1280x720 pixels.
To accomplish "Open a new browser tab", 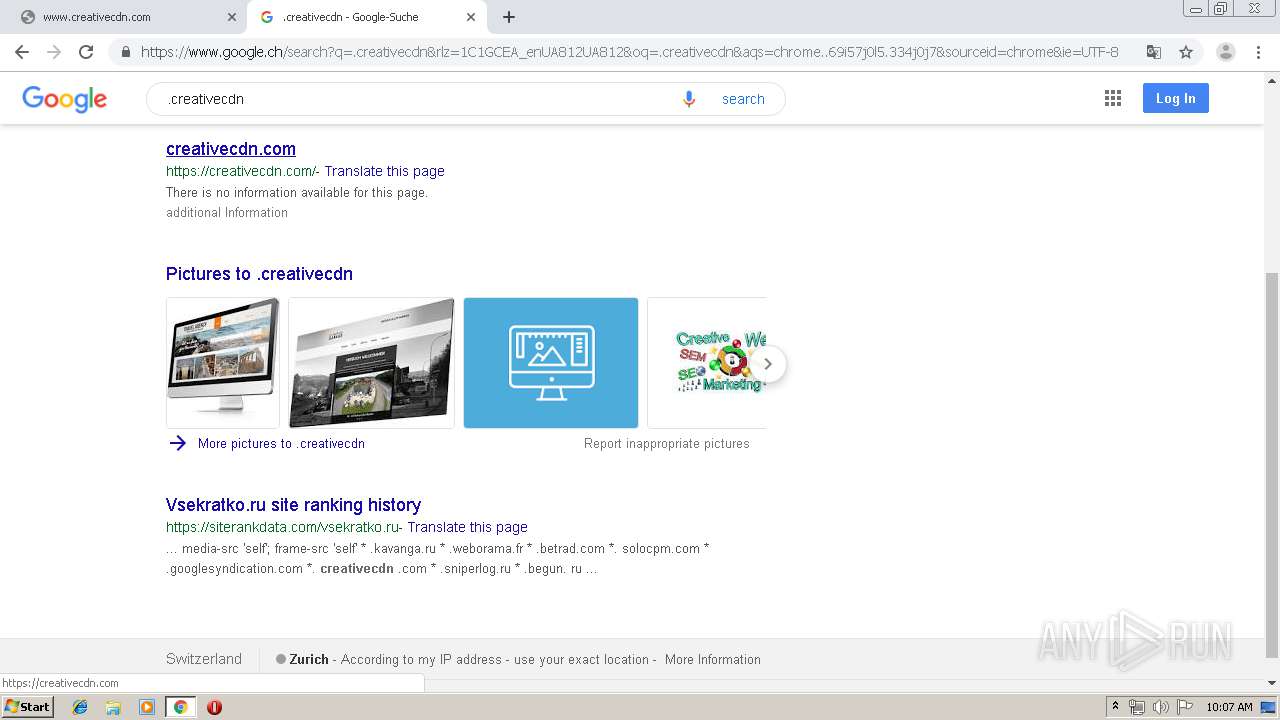I will coord(509,17).
